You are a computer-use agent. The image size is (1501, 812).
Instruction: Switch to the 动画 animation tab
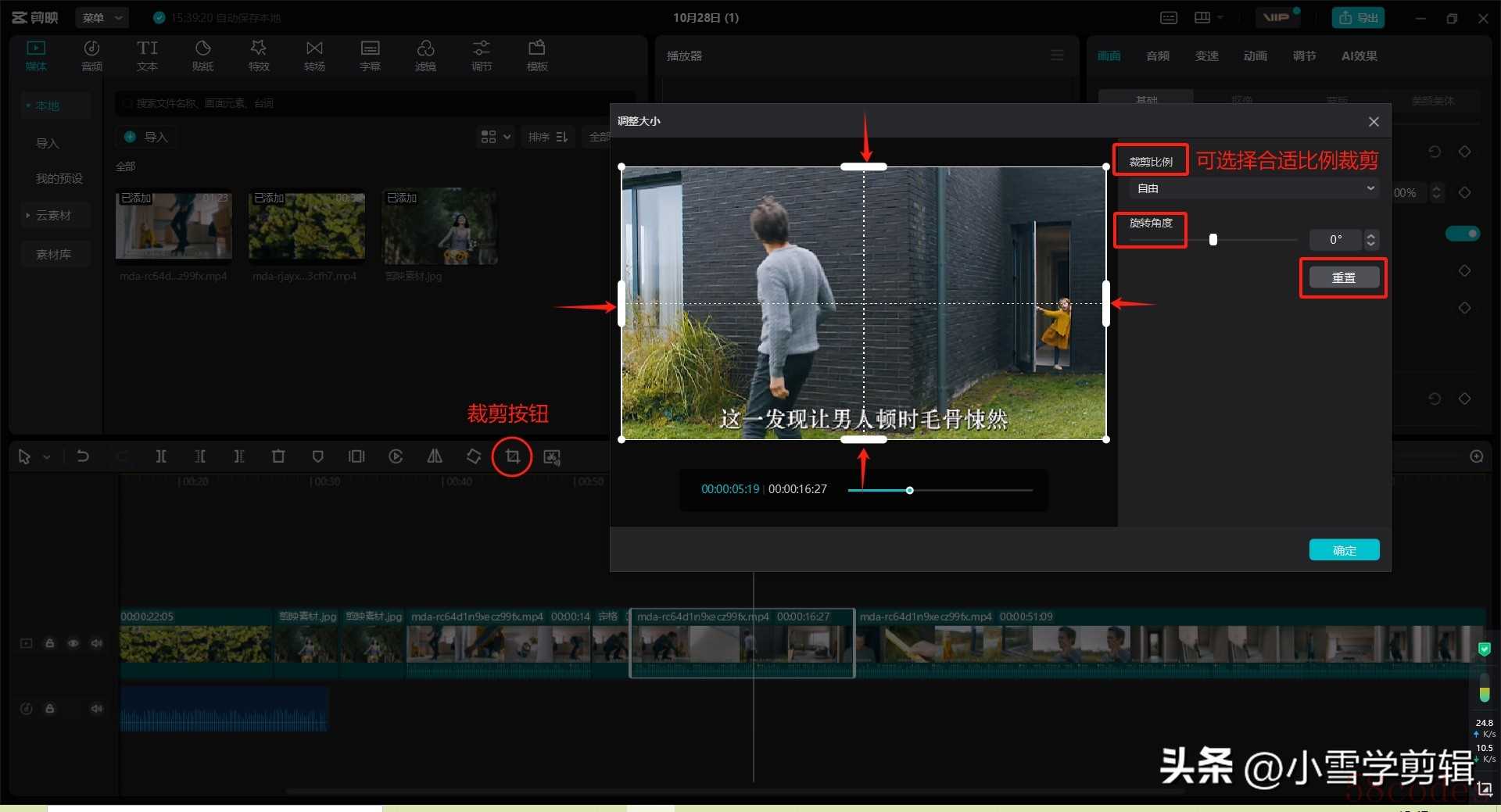pyautogui.click(x=1255, y=55)
